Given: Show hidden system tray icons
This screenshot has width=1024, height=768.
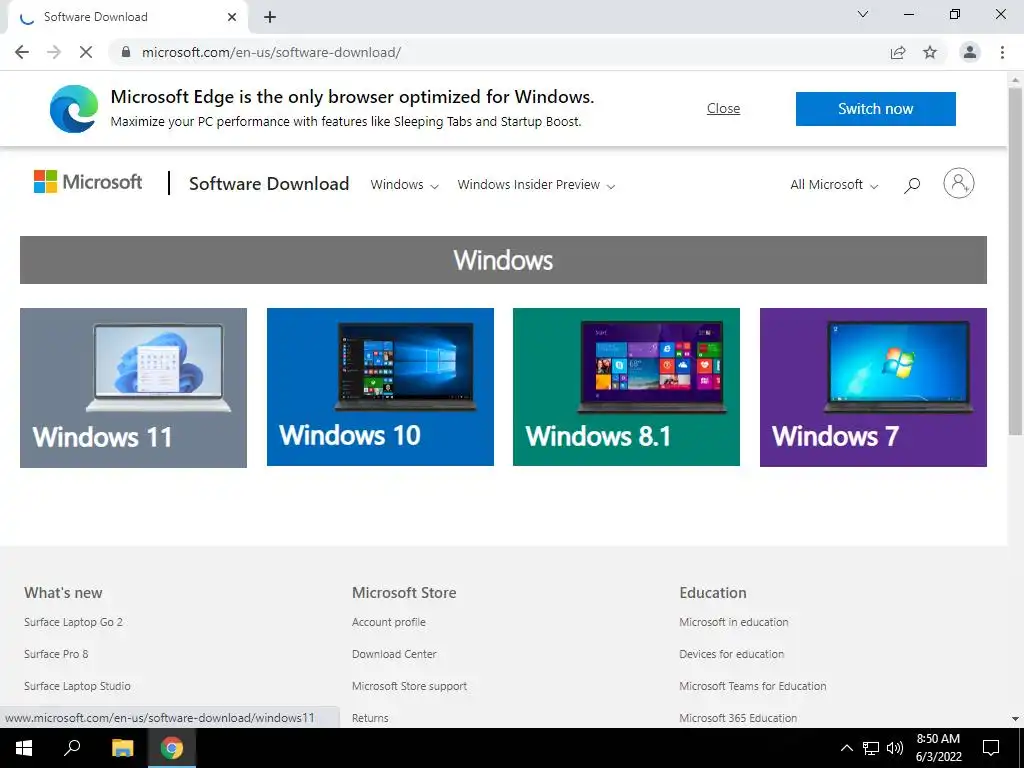Looking at the screenshot, I should [x=846, y=748].
